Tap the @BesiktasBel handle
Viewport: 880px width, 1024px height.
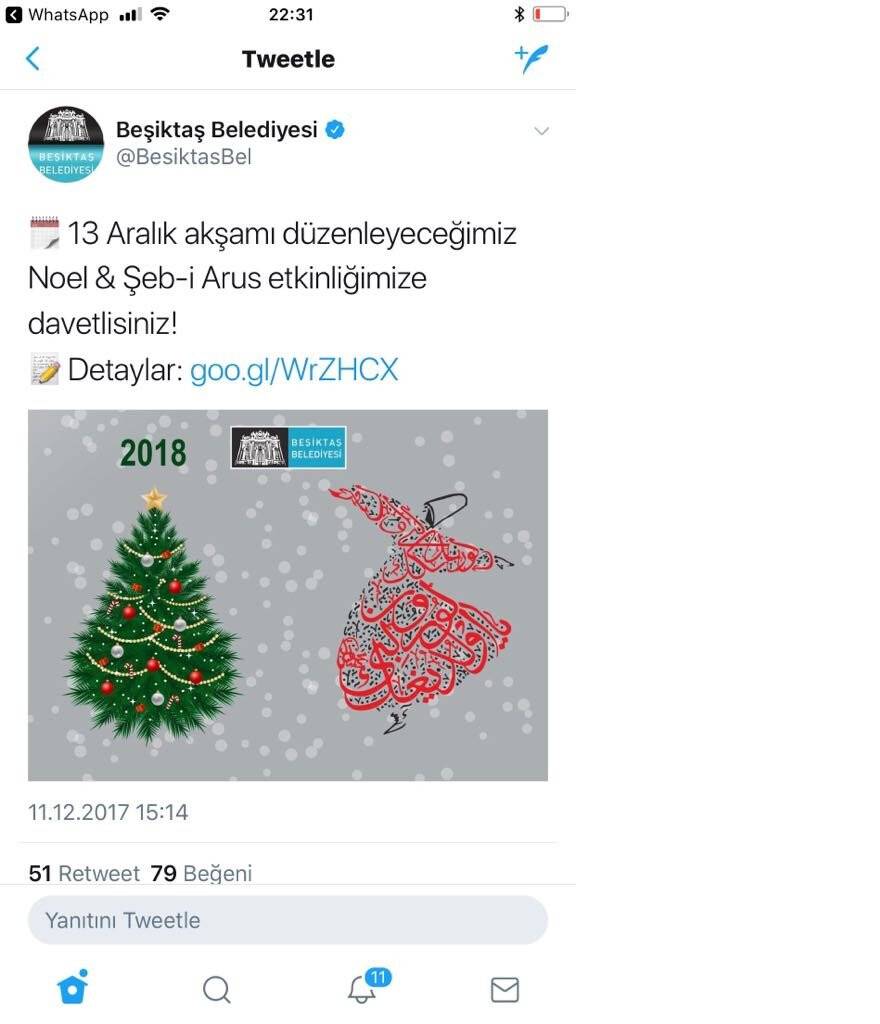coord(183,157)
